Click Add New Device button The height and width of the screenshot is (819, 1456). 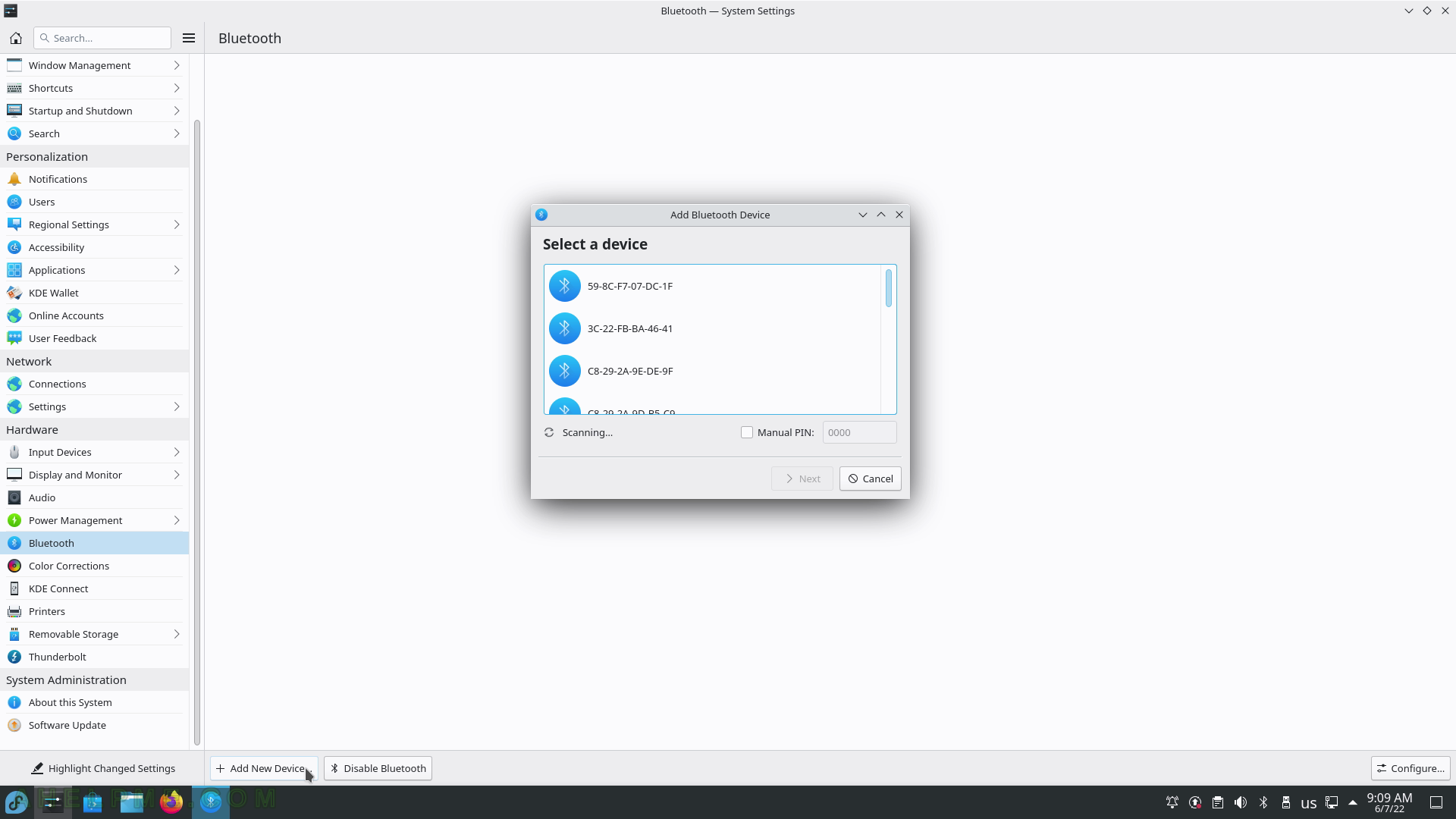click(264, 768)
